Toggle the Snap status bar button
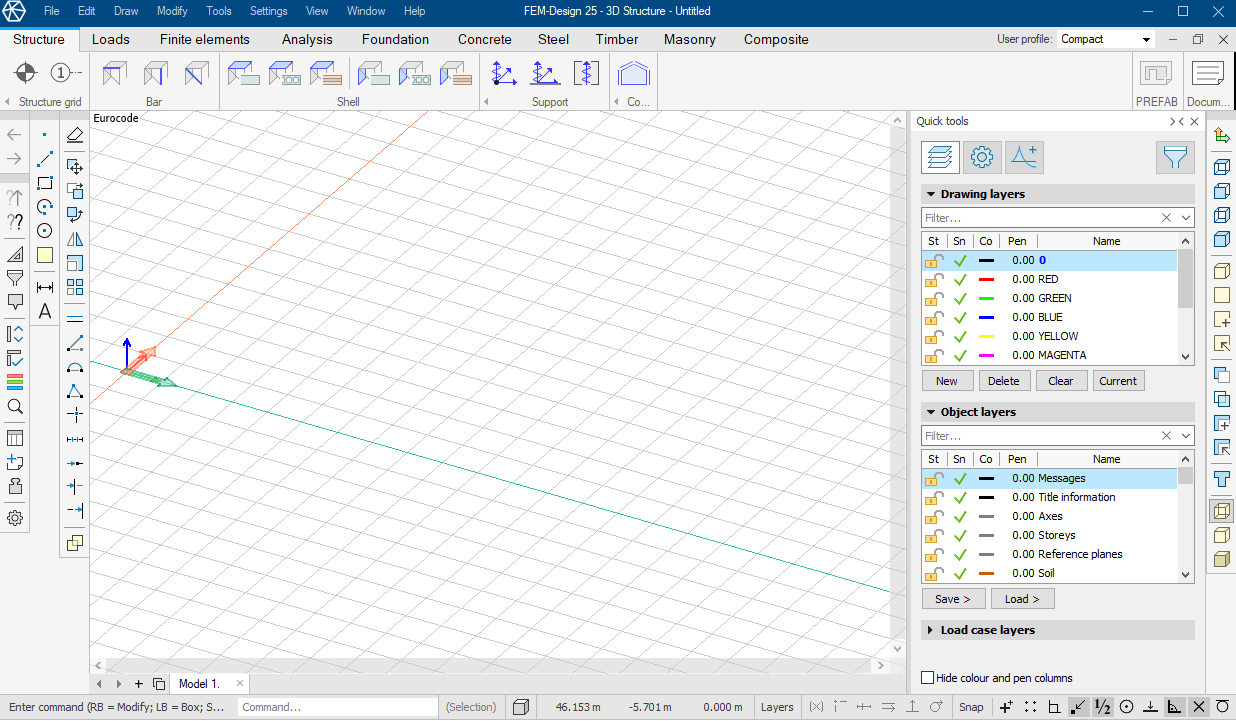 tap(971, 707)
